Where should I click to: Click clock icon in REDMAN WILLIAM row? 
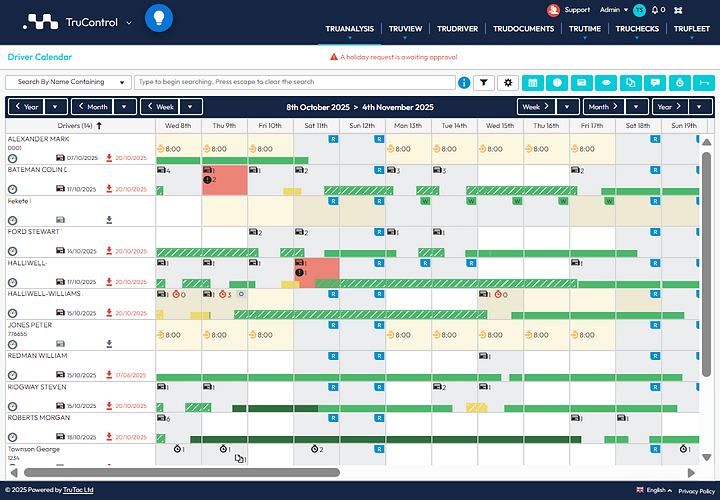12,376
